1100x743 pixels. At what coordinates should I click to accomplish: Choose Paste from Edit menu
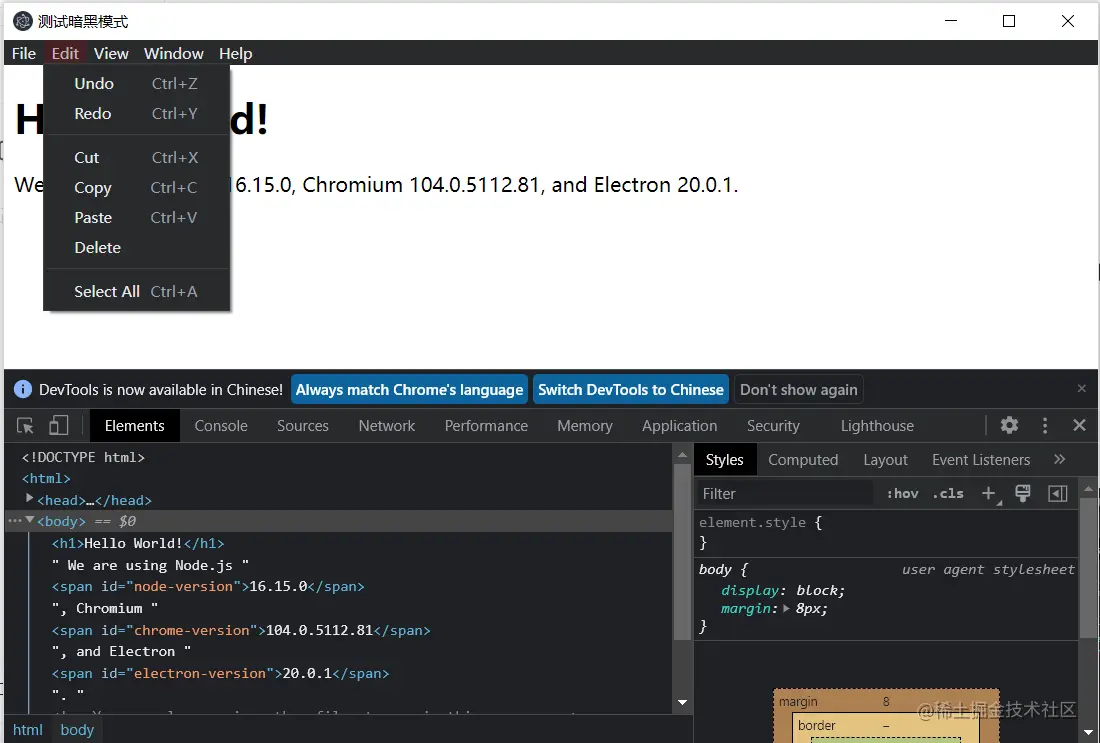pos(136,217)
